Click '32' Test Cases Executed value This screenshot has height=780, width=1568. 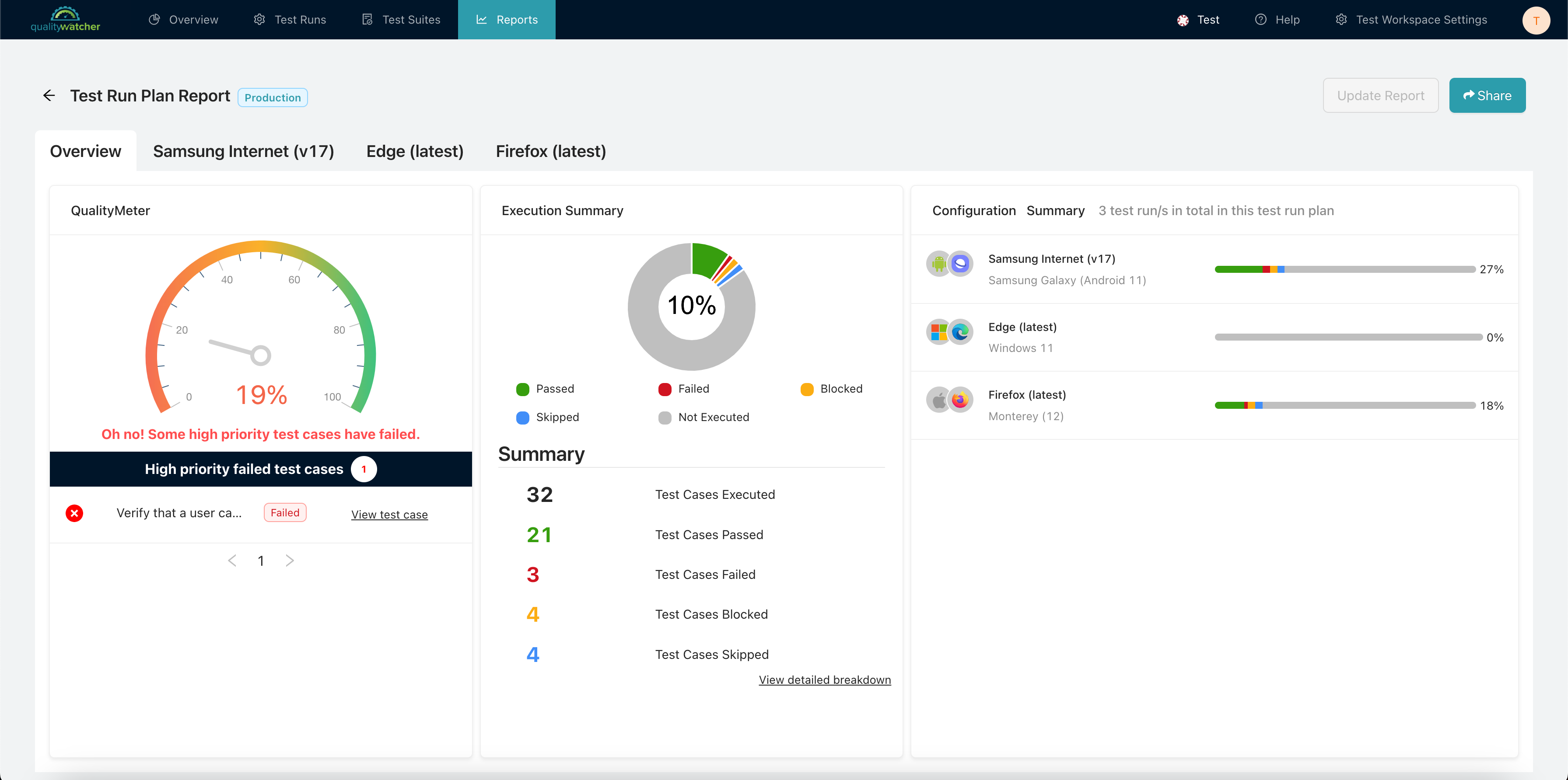[x=539, y=494]
